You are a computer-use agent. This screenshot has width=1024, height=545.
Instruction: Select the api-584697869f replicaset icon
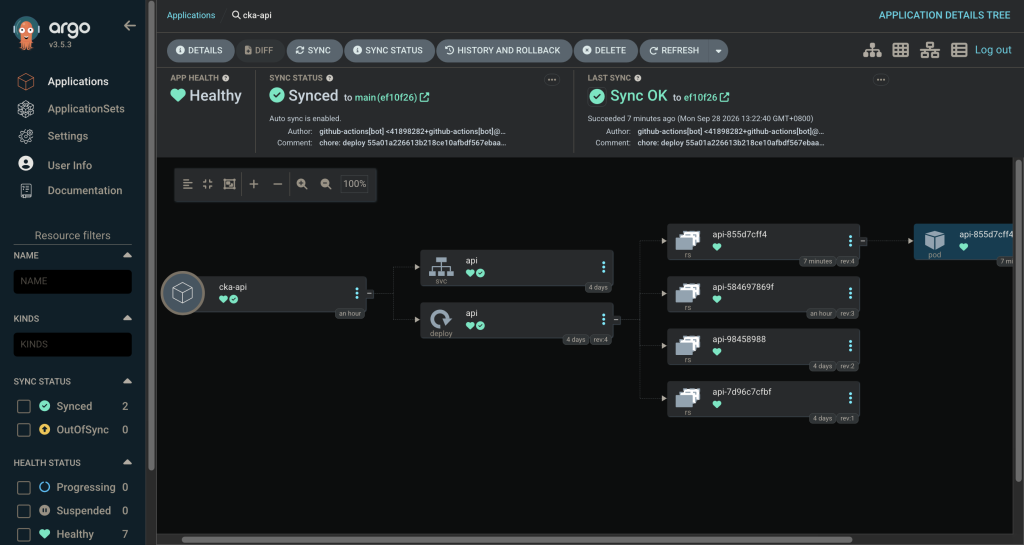tap(688, 292)
